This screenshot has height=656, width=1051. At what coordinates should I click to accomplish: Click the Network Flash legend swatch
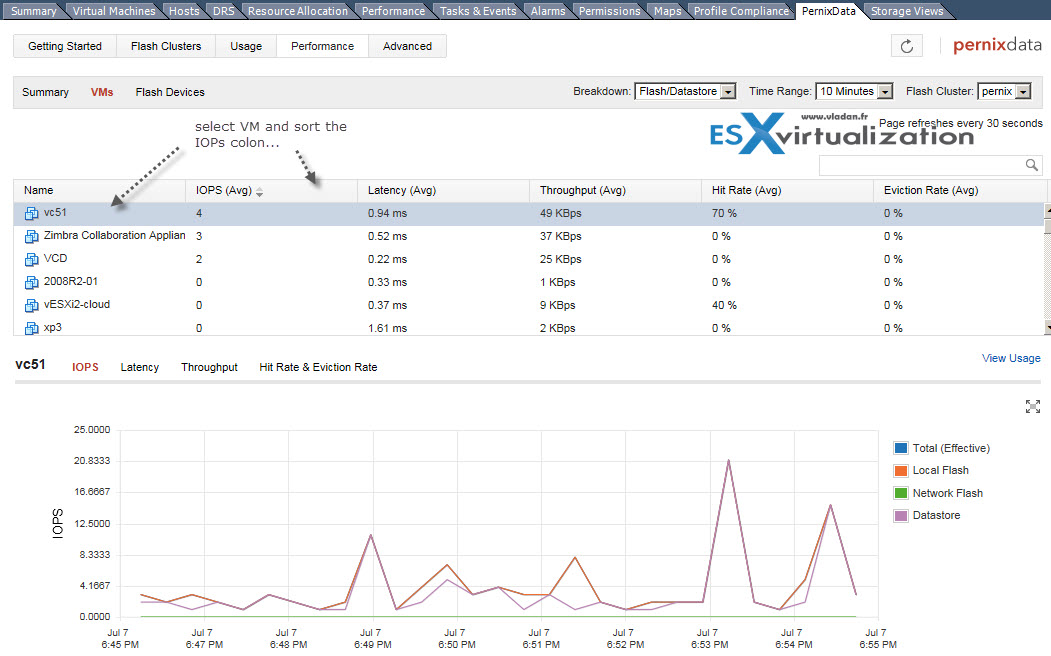[x=901, y=493]
